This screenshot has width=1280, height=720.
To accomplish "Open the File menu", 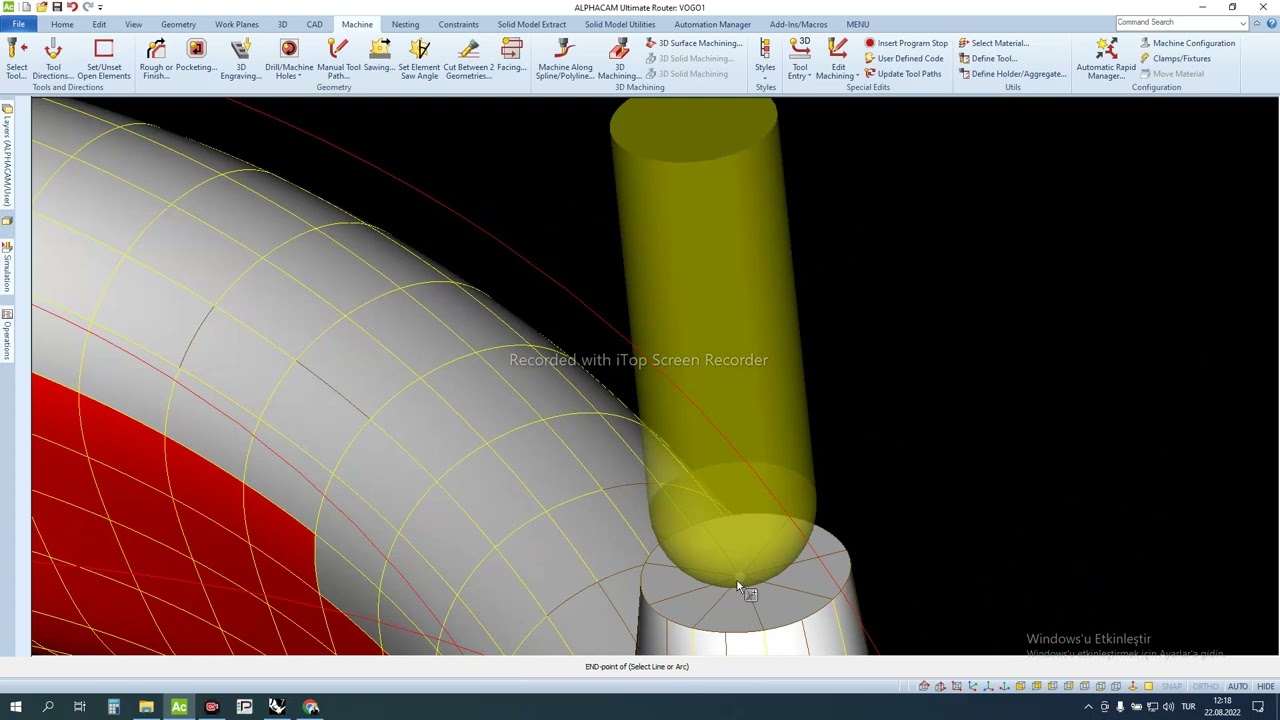I will pos(18,24).
